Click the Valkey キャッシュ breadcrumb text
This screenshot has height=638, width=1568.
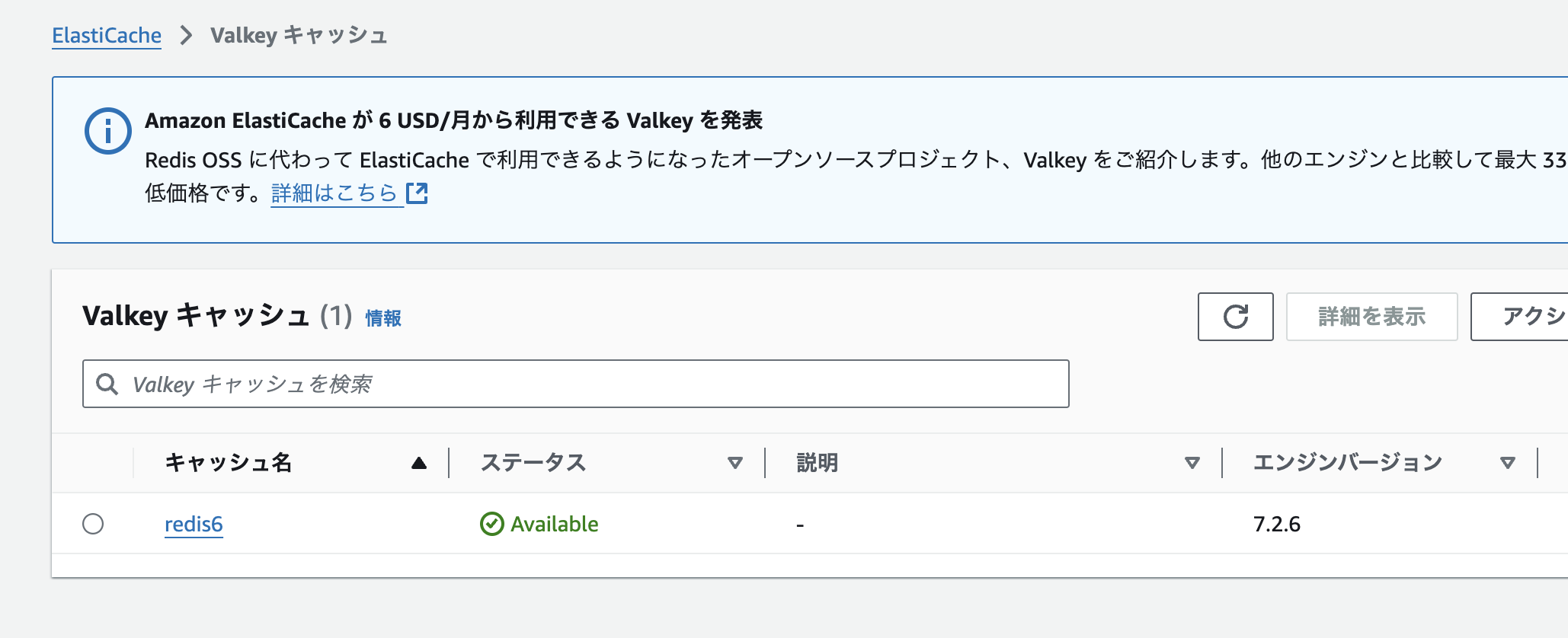click(299, 36)
